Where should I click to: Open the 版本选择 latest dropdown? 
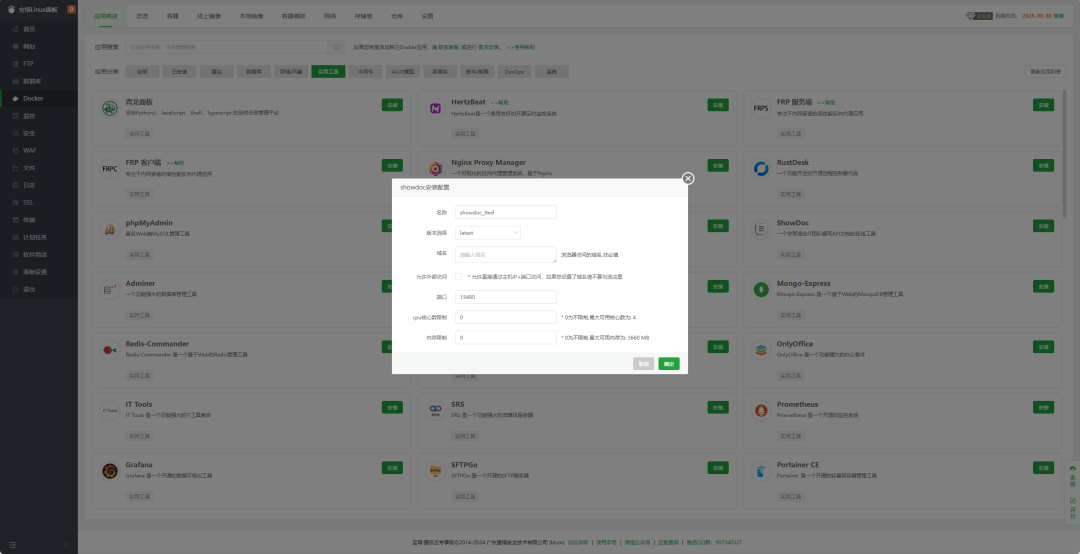coord(488,233)
